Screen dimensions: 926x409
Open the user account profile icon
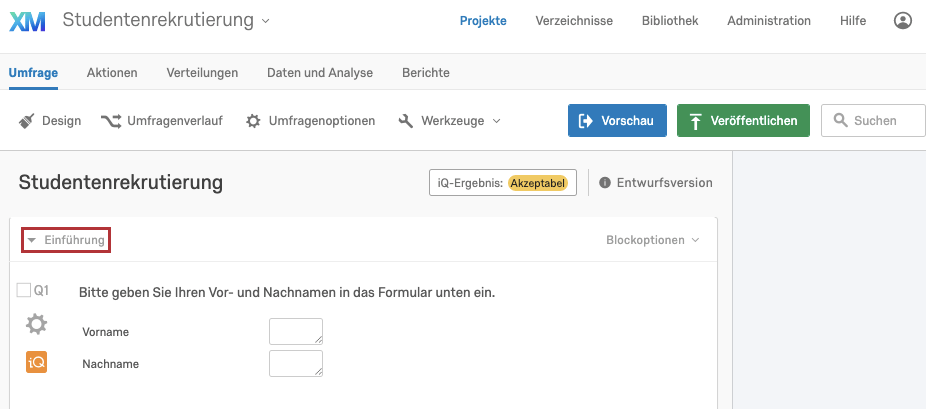[903, 21]
